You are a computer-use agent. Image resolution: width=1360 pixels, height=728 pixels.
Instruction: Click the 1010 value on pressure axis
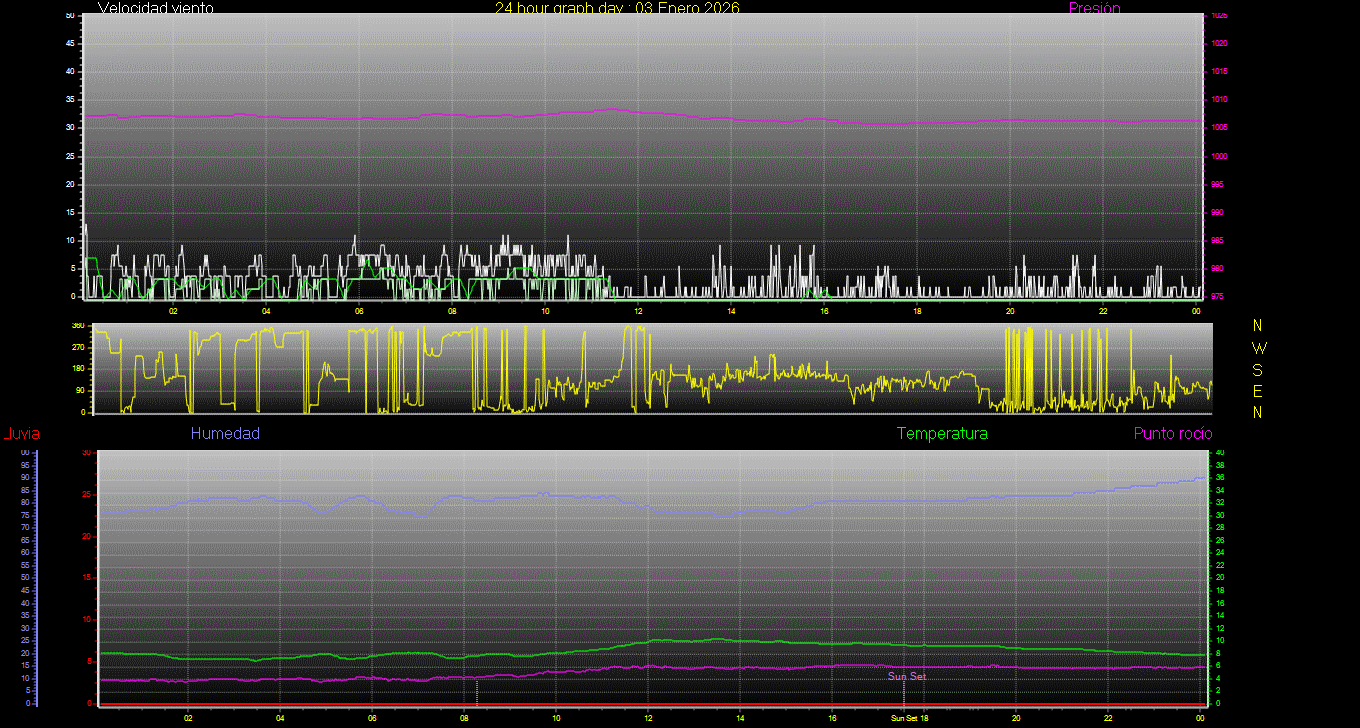point(1219,100)
